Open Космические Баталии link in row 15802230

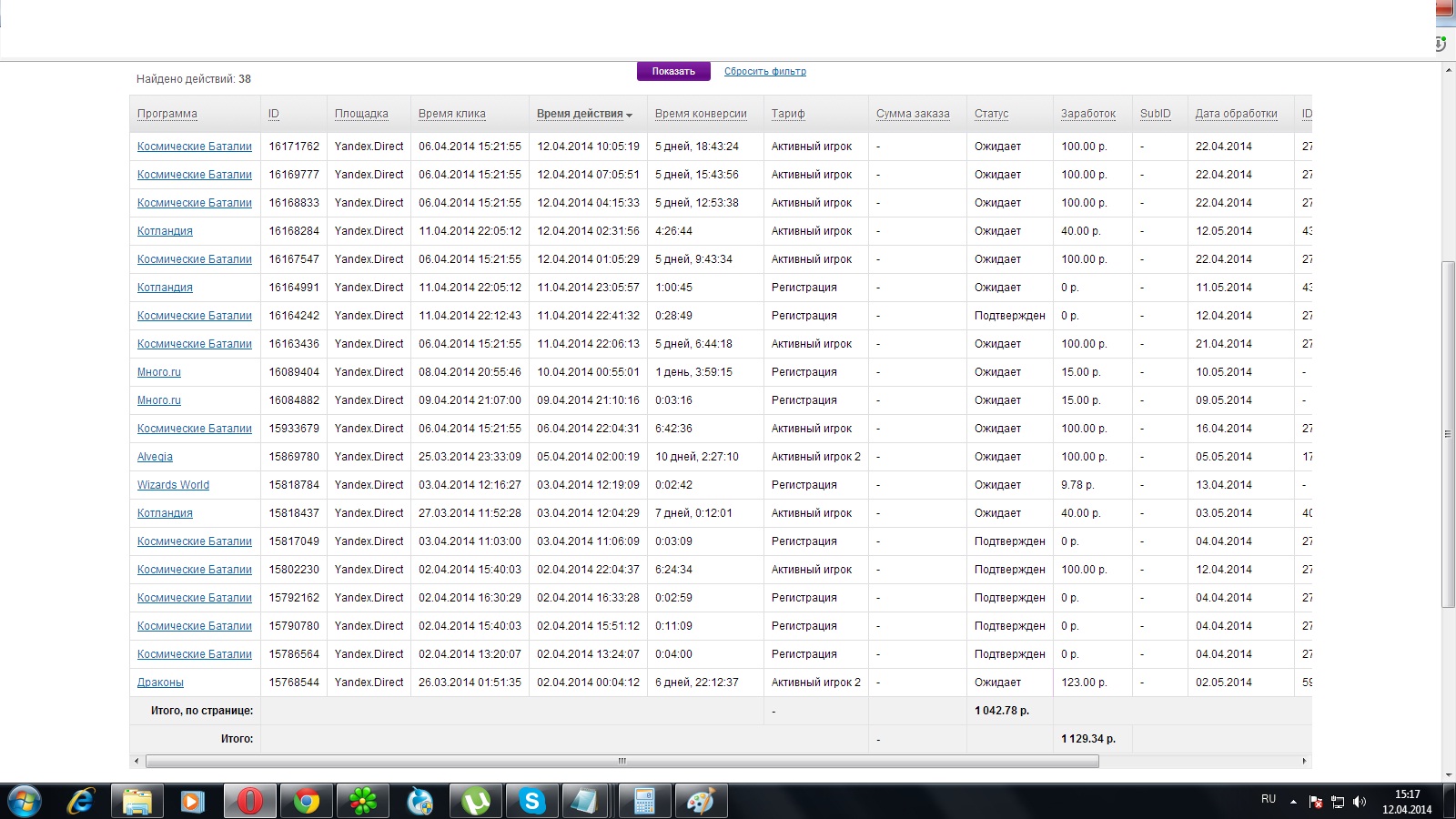tap(195, 570)
